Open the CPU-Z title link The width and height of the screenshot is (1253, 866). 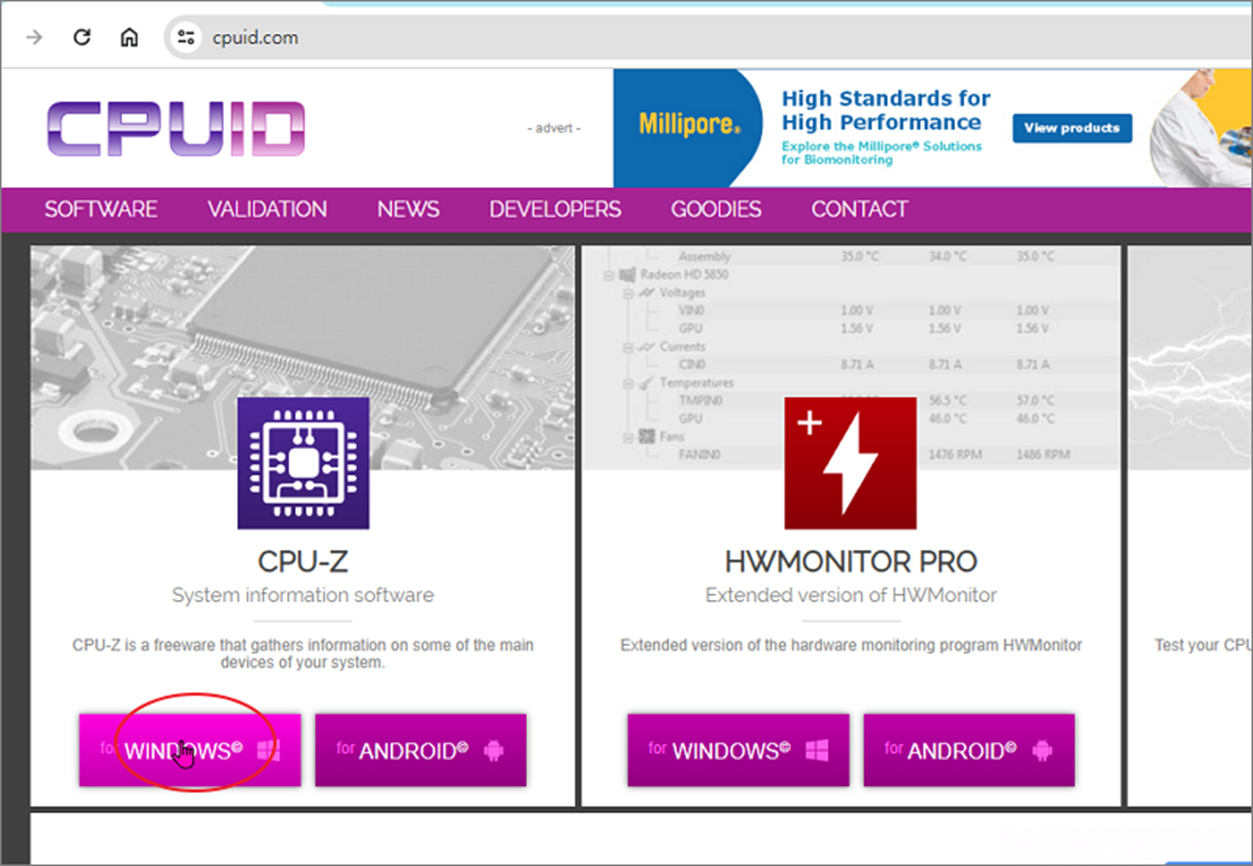tap(303, 561)
